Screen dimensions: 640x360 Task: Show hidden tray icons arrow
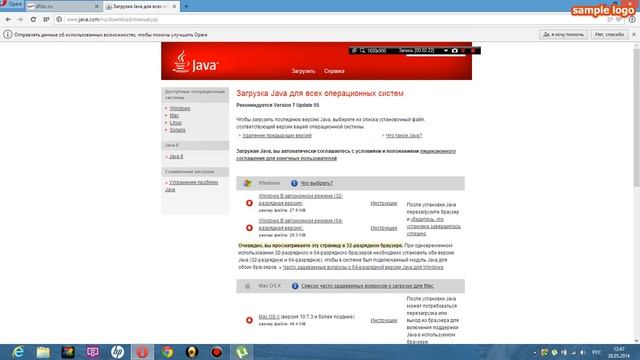click(535, 352)
